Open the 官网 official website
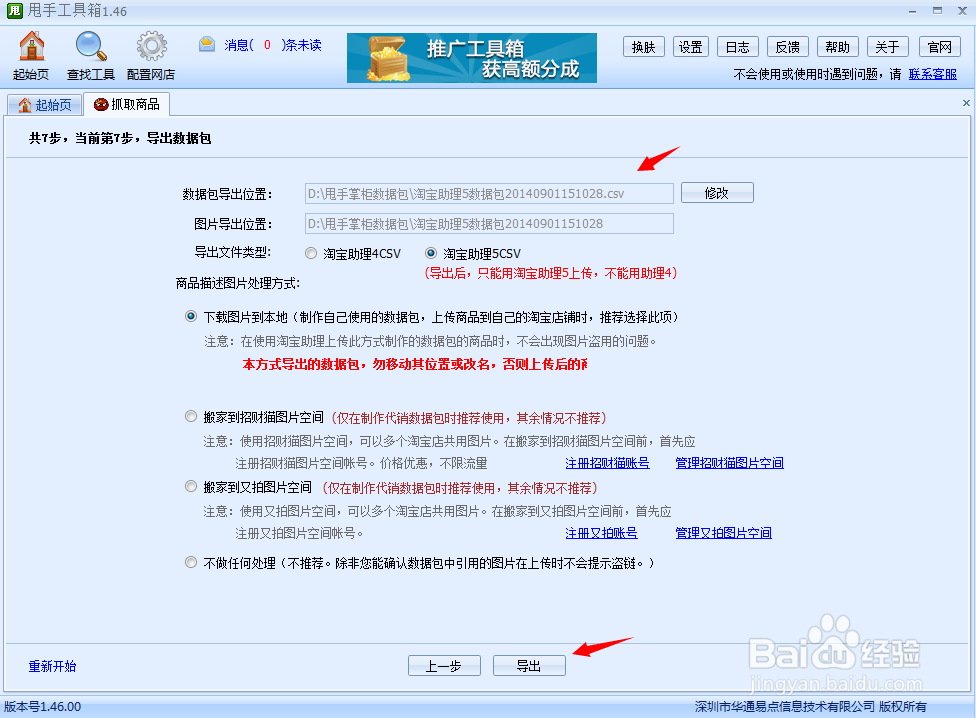Image resolution: width=976 pixels, height=718 pixels. 938,46
